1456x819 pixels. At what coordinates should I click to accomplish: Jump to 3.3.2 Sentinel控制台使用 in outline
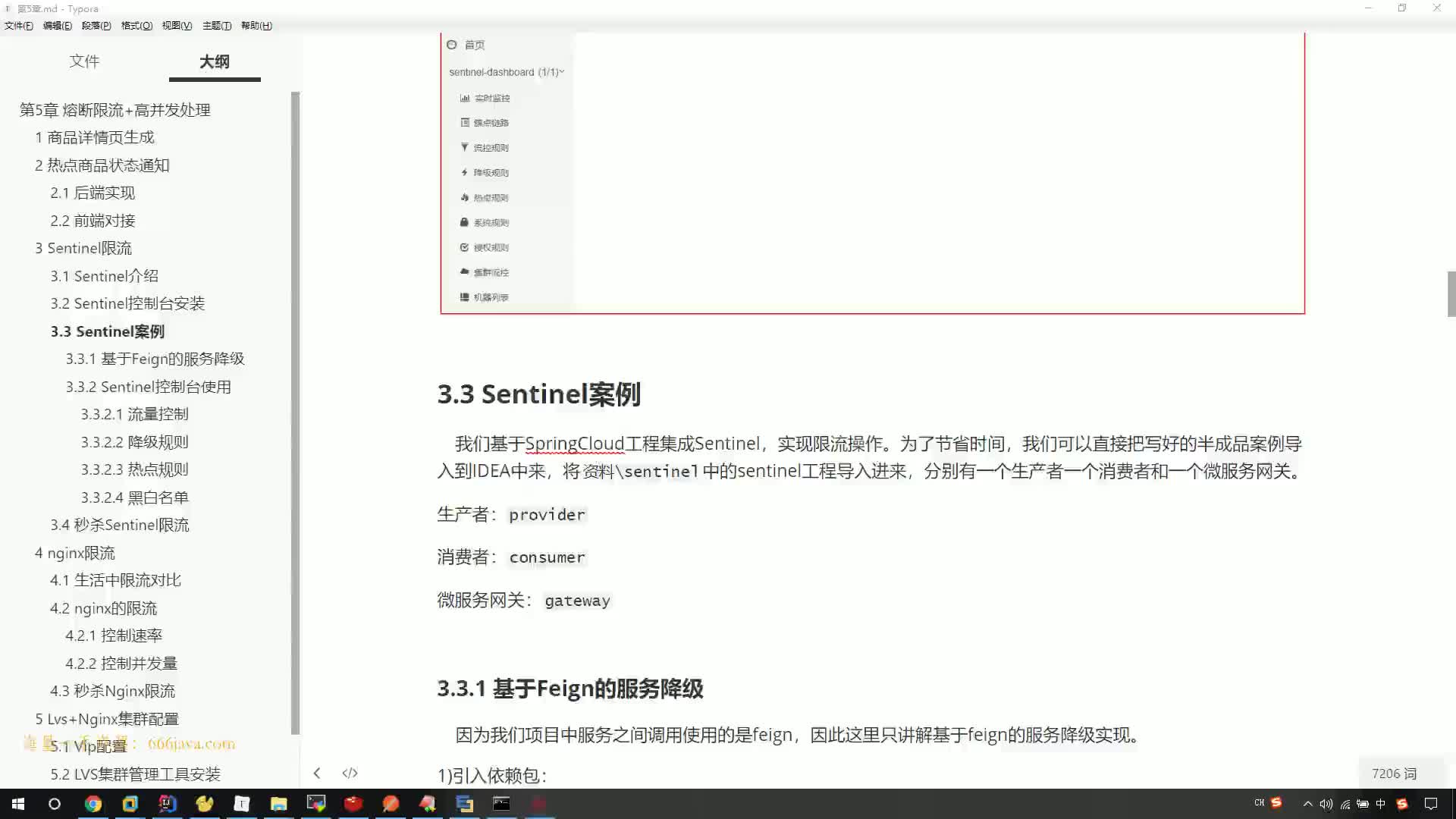tap(149, 387)
